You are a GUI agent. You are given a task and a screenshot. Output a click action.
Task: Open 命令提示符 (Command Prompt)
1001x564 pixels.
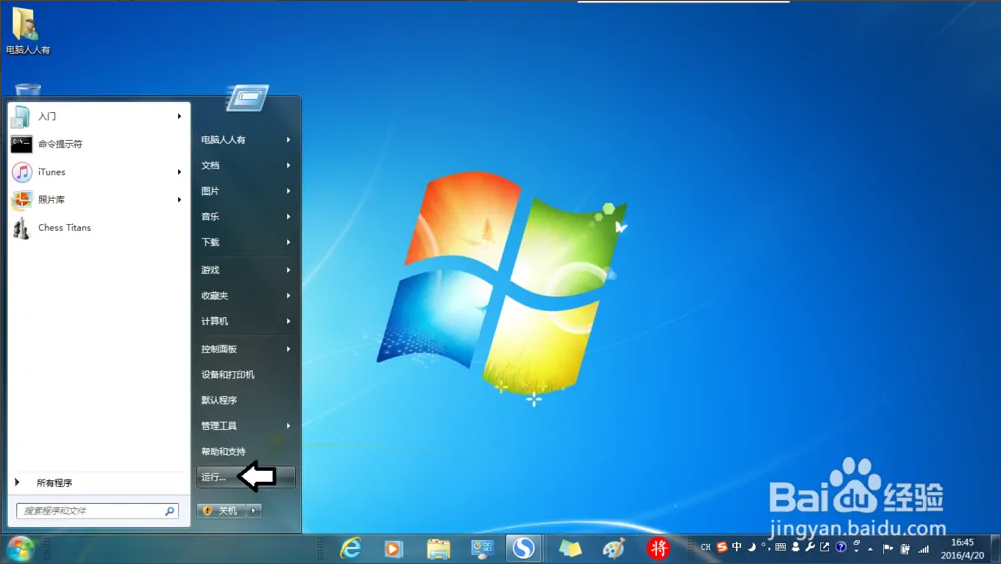60,144
